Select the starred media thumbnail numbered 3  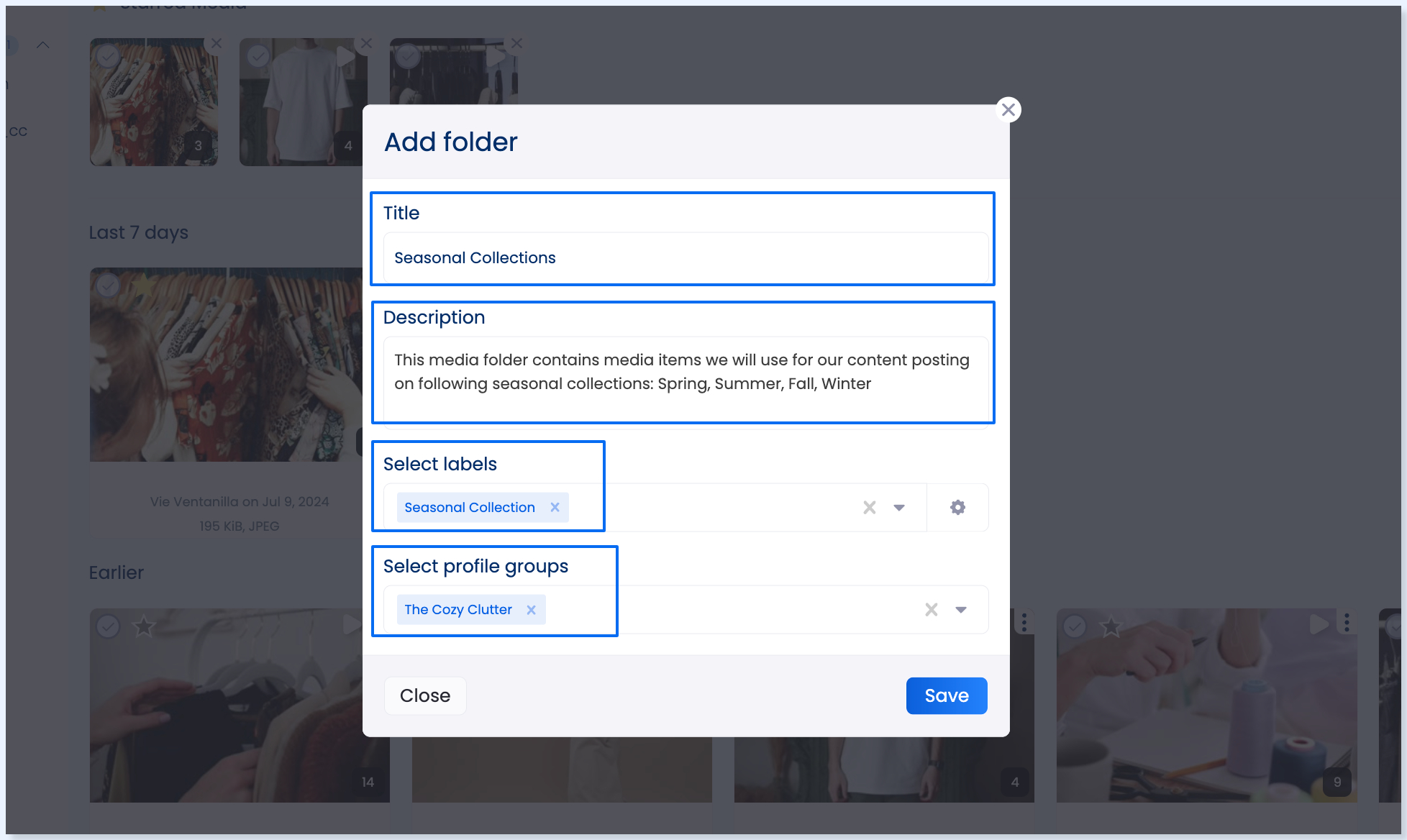click(x=154, y=102)
